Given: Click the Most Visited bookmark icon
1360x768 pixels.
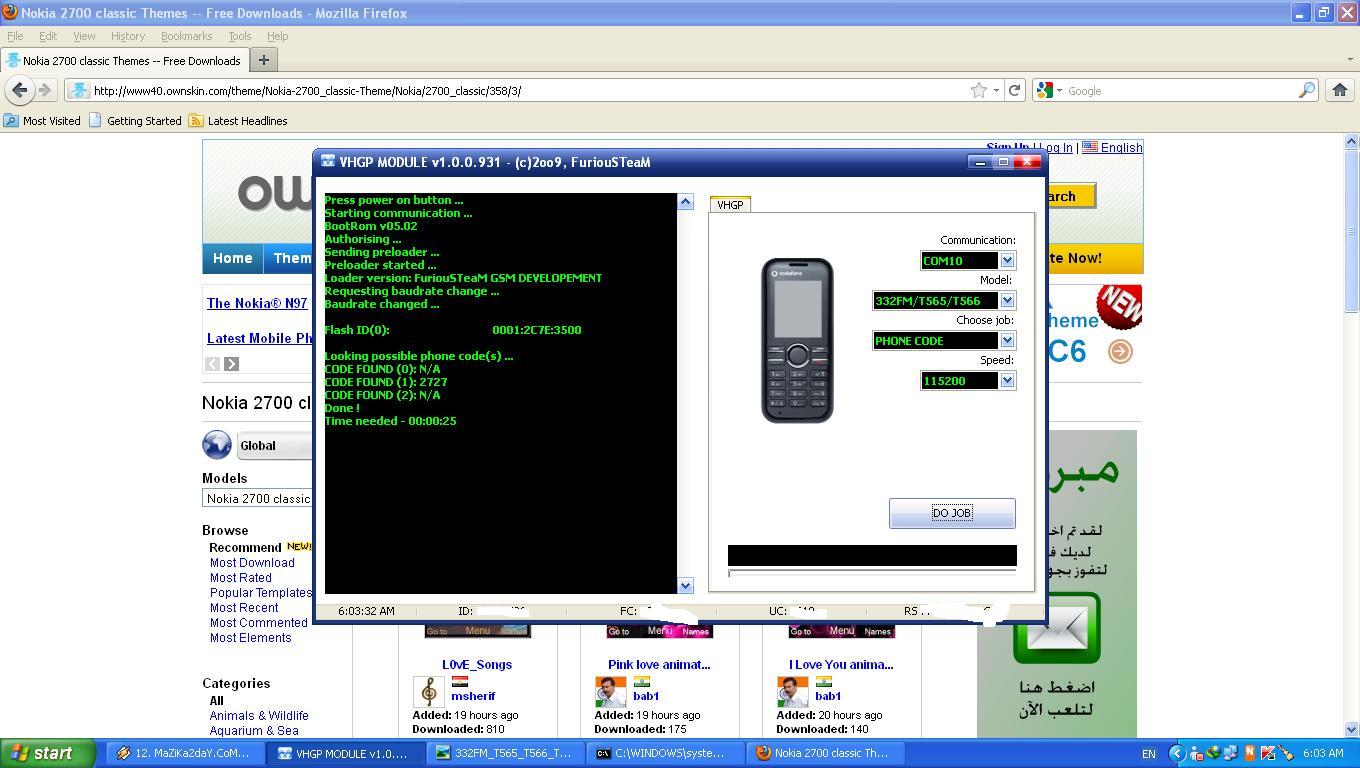Looking at the screenshot, I should 11,120.
